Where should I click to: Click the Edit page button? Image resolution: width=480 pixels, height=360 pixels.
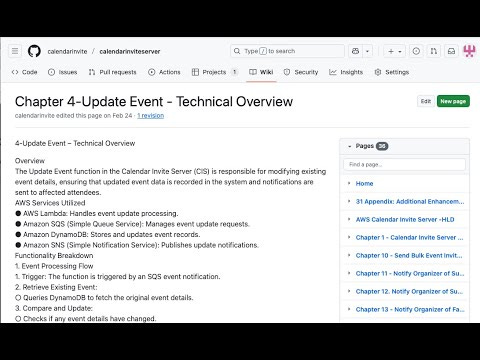click(x=426, y=101)
